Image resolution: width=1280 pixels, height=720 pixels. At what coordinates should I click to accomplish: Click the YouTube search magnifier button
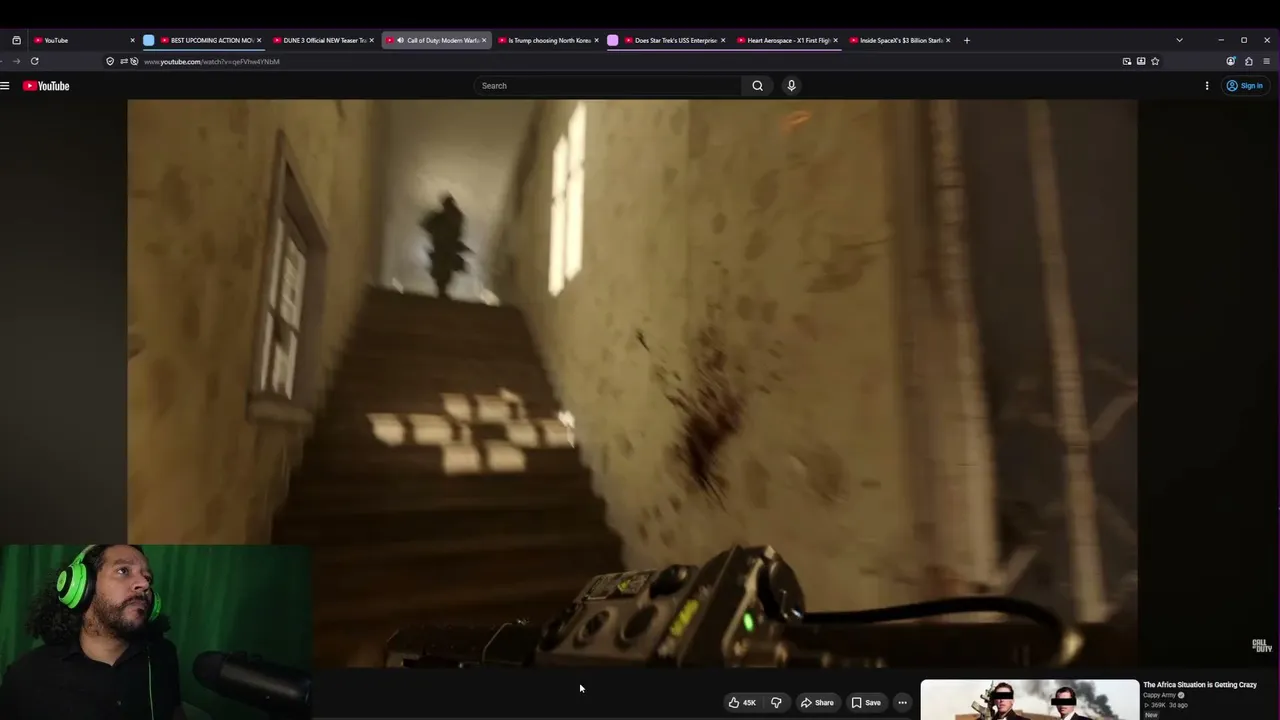[x=757, y=86]
